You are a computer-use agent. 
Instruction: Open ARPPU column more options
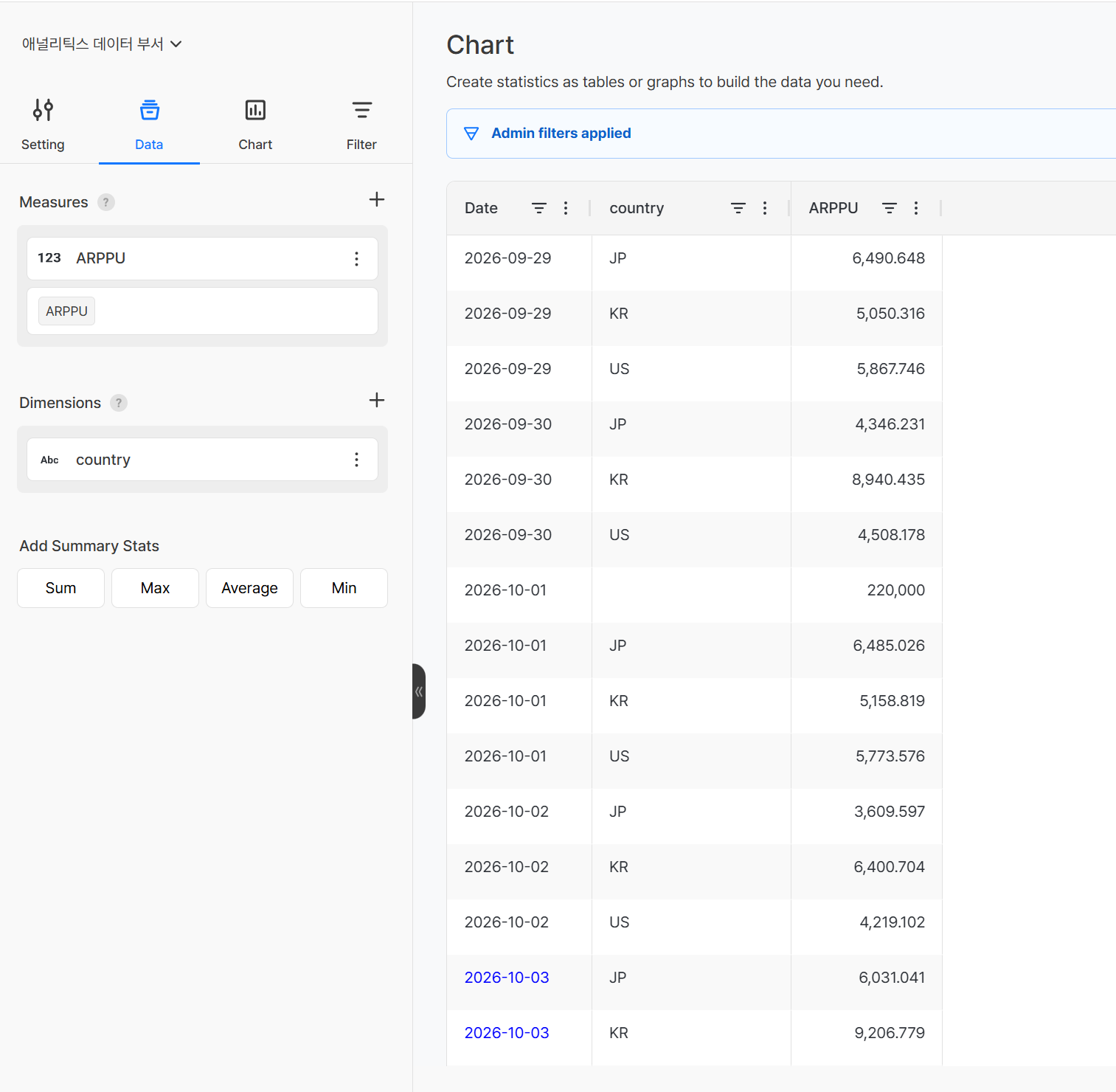pyautogui.click(x=916, y=208)
